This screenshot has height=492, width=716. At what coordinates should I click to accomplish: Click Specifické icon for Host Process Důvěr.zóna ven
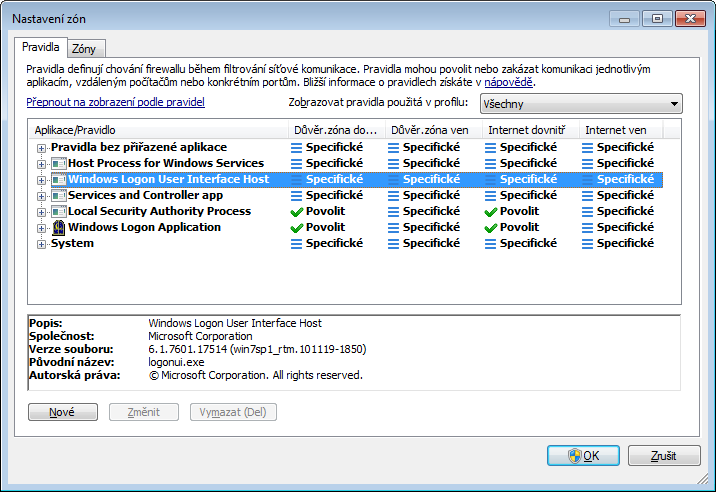(x=394, y=164)
